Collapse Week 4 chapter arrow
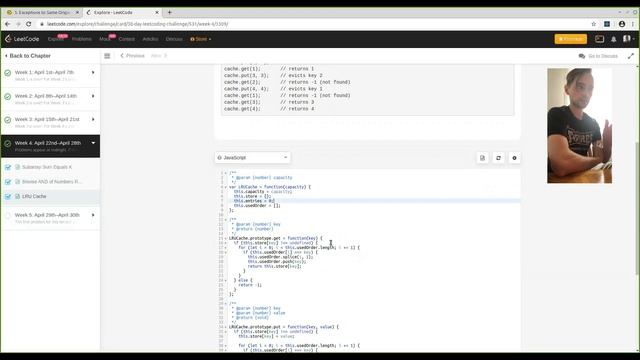The height and width of the screenshot is (360, 640). (x=93, y=143)
